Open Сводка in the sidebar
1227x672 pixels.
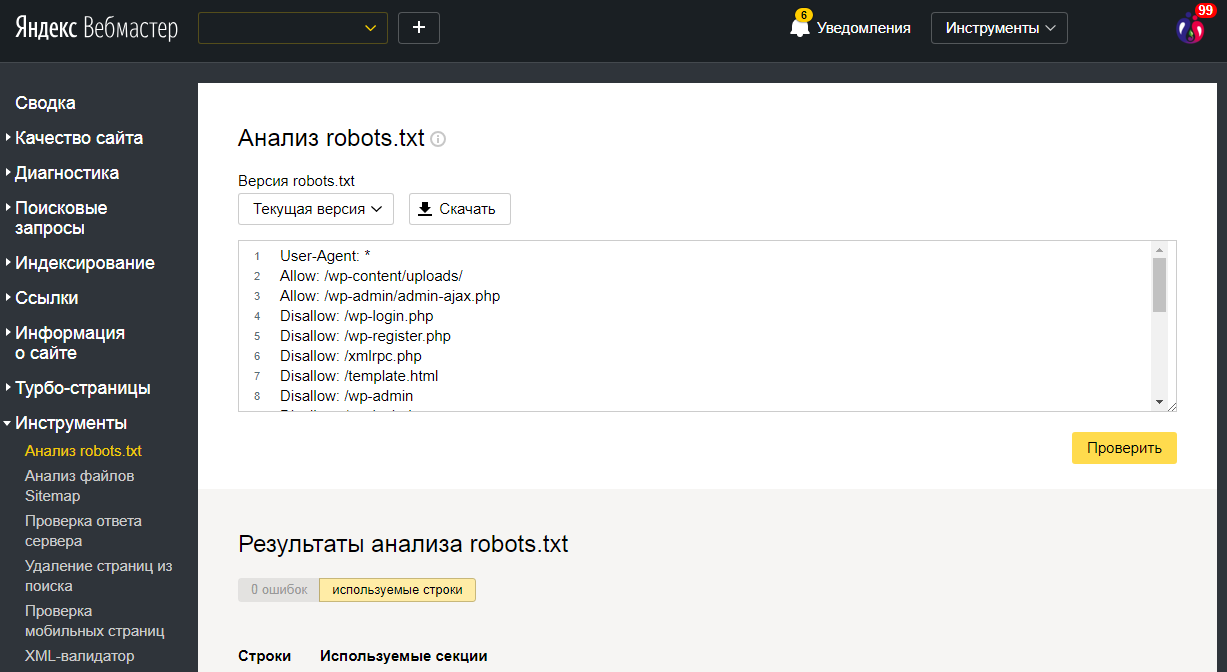(45, 103)
